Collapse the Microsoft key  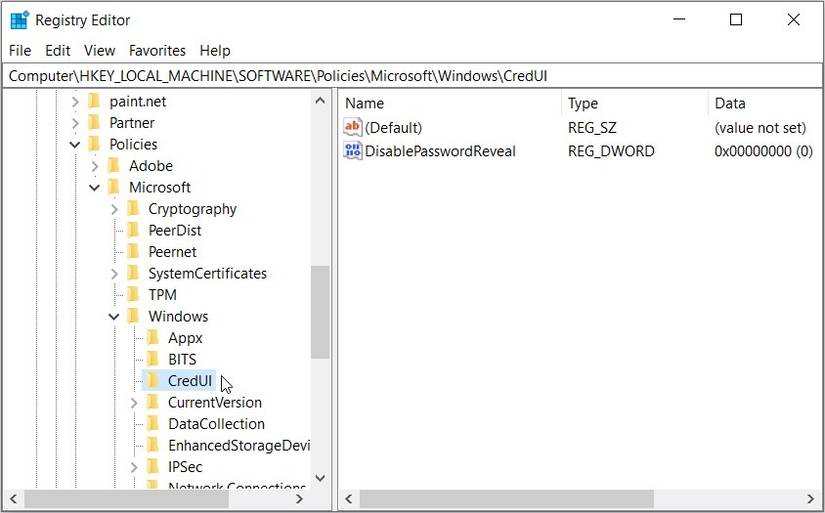click(95, 188)
